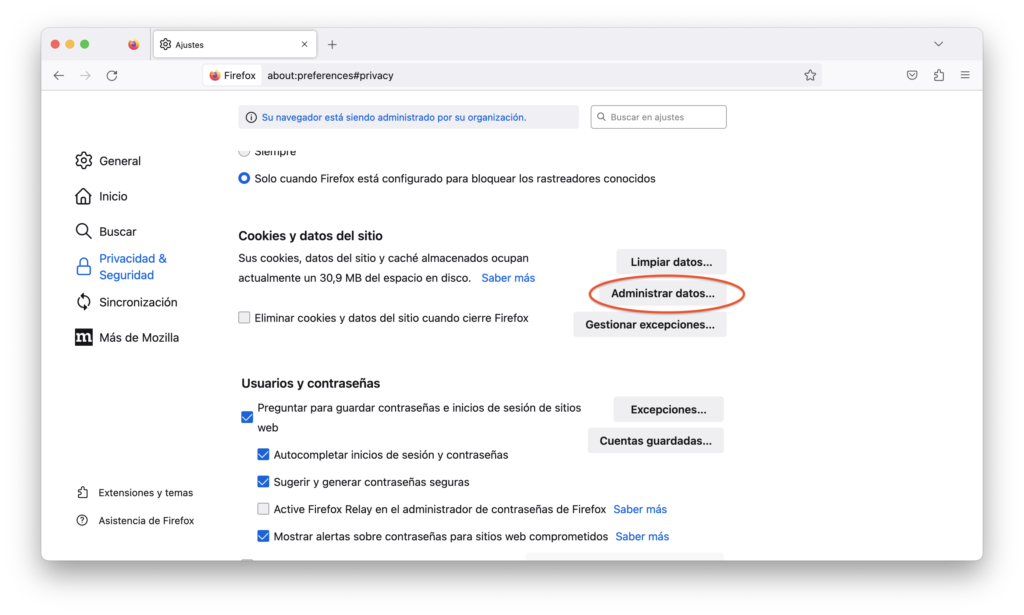This screenshot has height=615, width=1024.
Task: Go back using the back arrow
Action: pos(59,75)
